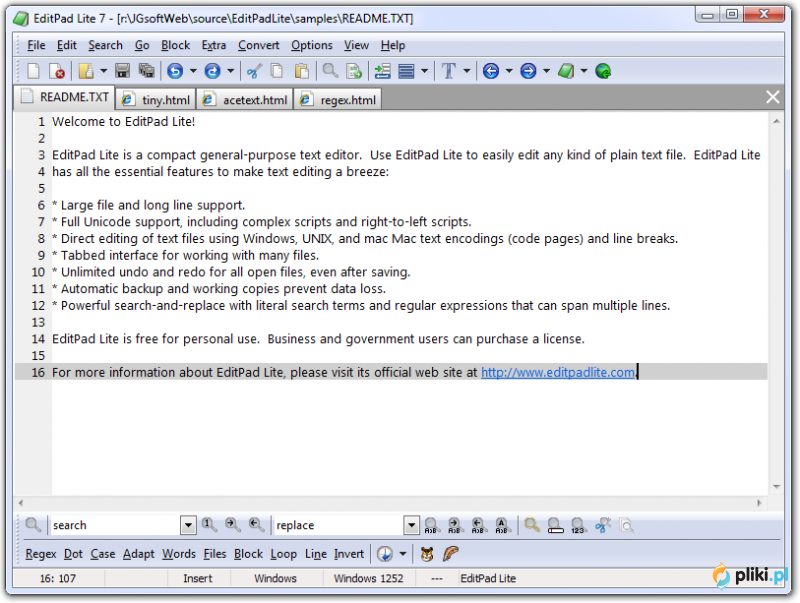Click the Open file folder icon

click(86, 71)
